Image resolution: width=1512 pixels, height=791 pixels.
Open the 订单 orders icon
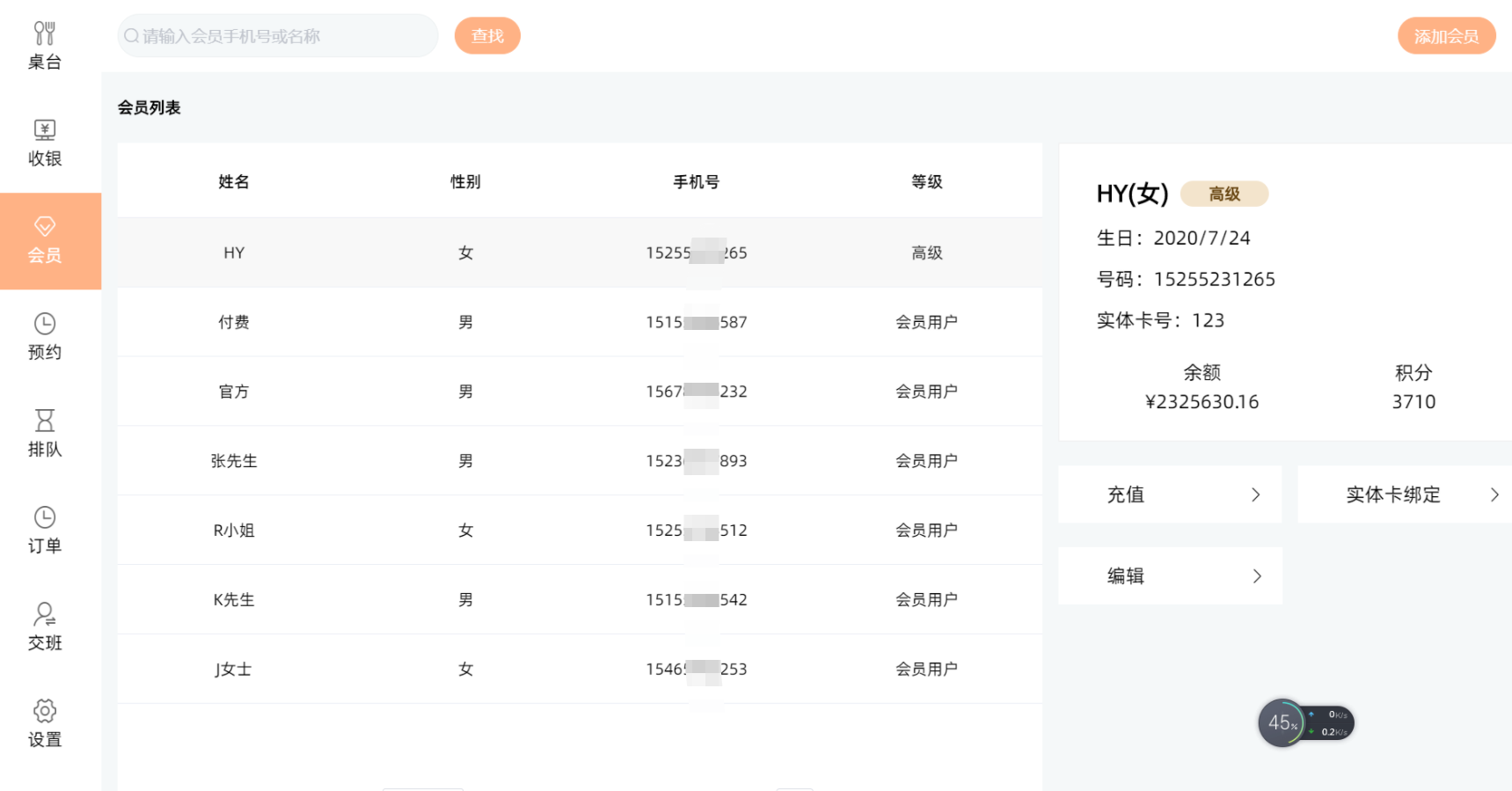(x=45, y=517)
